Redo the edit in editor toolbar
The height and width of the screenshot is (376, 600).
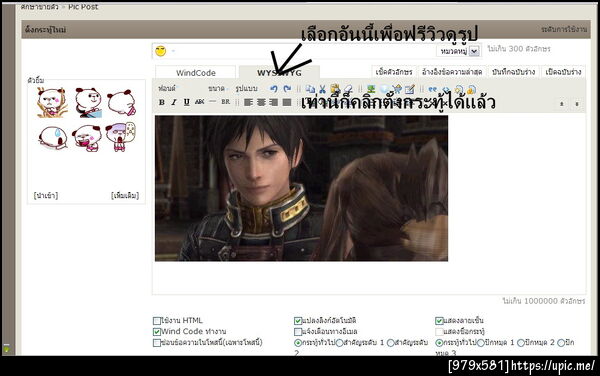click(x=287, y=89)
